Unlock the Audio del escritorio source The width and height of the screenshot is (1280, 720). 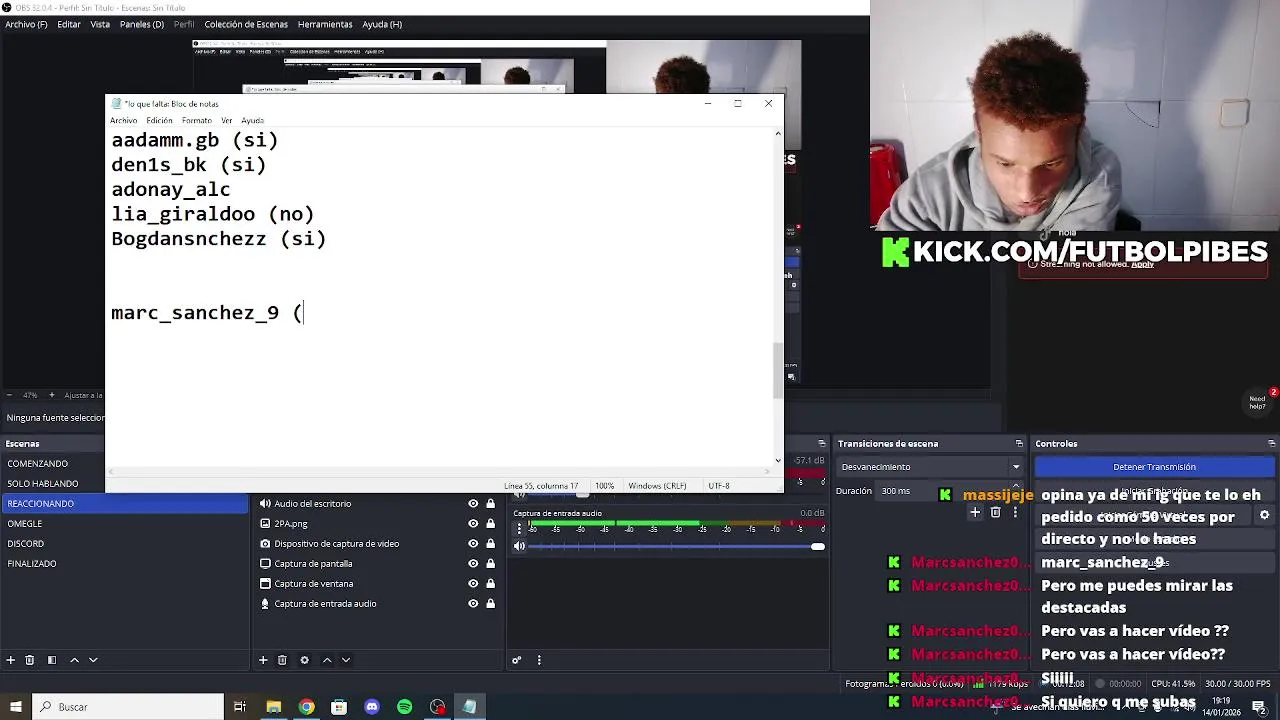tap(490, 504)
